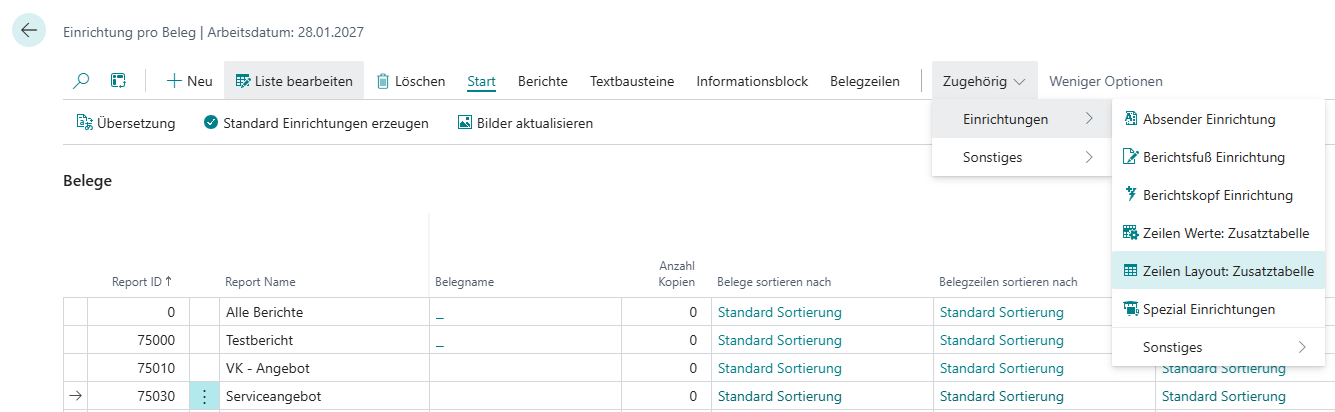Open the search magnifier icon
The image size is (1335, 412).
coord(82,81)
